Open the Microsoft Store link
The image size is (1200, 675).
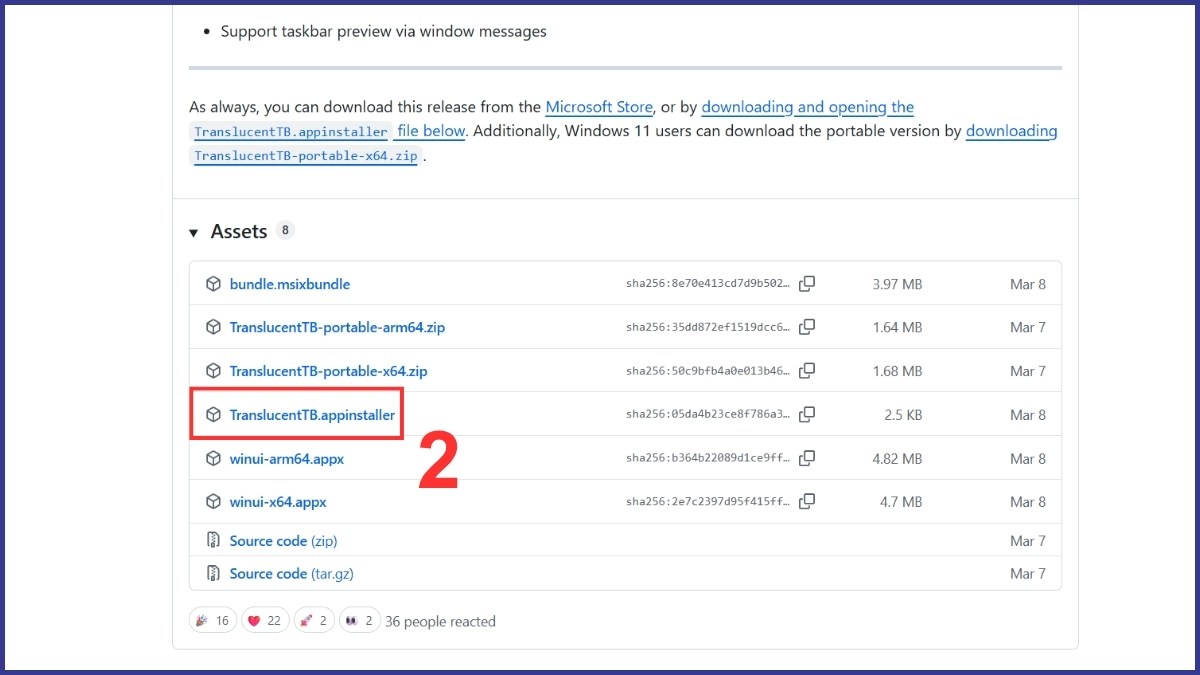(x=599, y=107)
